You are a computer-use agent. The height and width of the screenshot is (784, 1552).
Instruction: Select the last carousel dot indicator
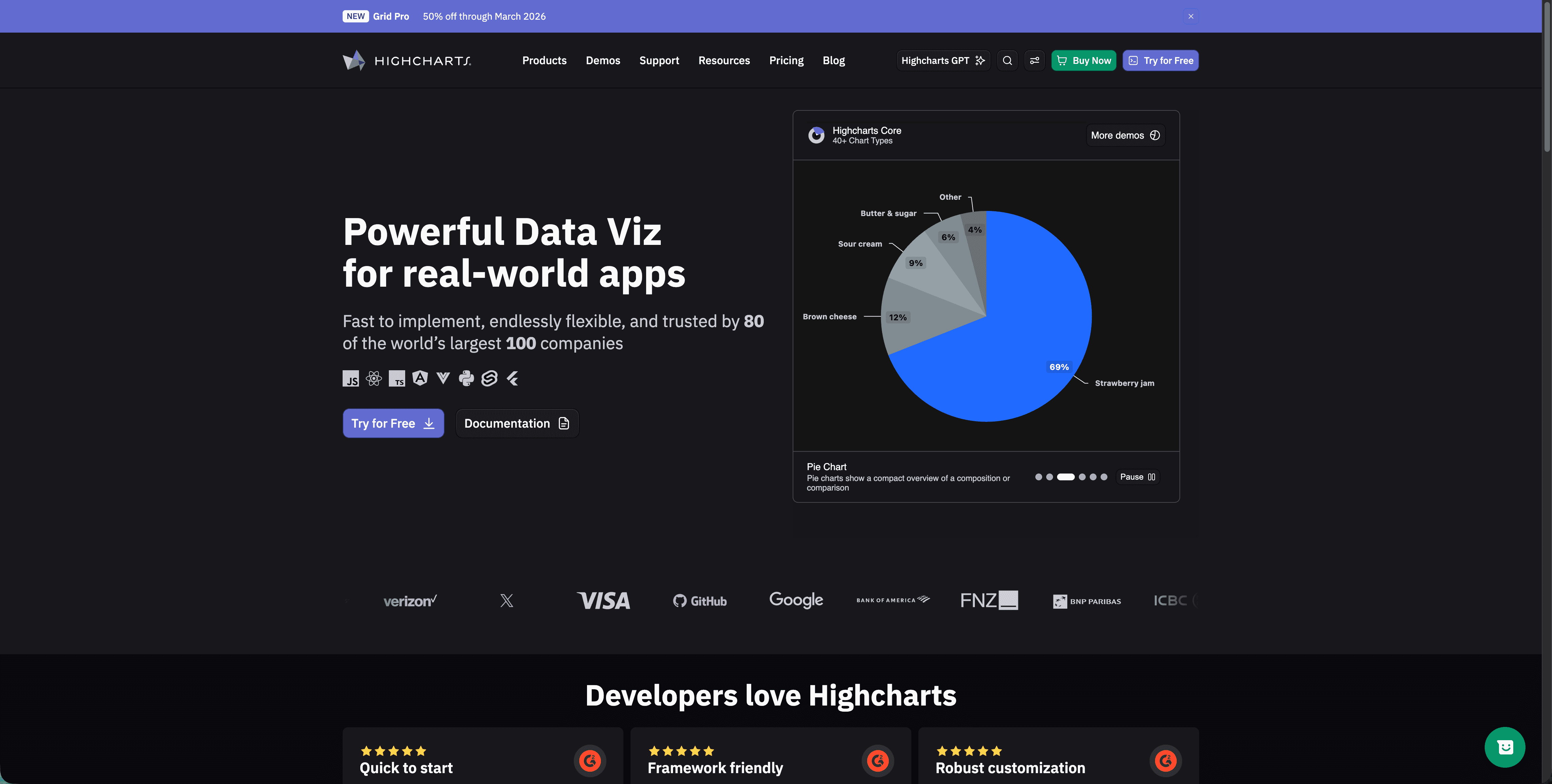point(1104,477)
